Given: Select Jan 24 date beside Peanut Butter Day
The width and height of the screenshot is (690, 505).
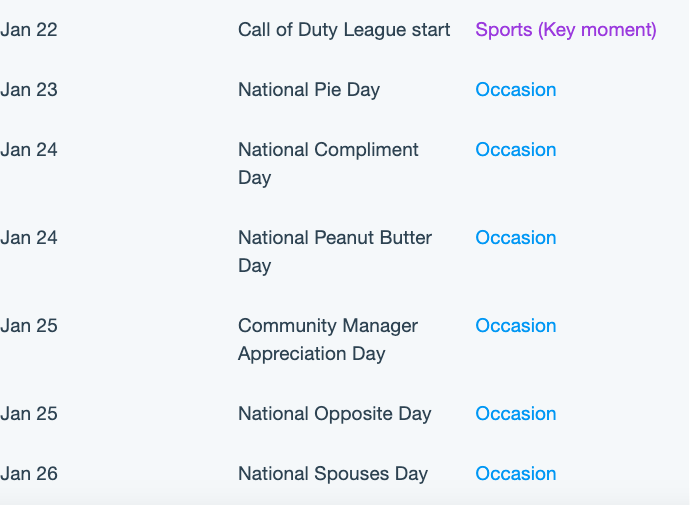Looking at the screenshot, I should tap(29, 238).
